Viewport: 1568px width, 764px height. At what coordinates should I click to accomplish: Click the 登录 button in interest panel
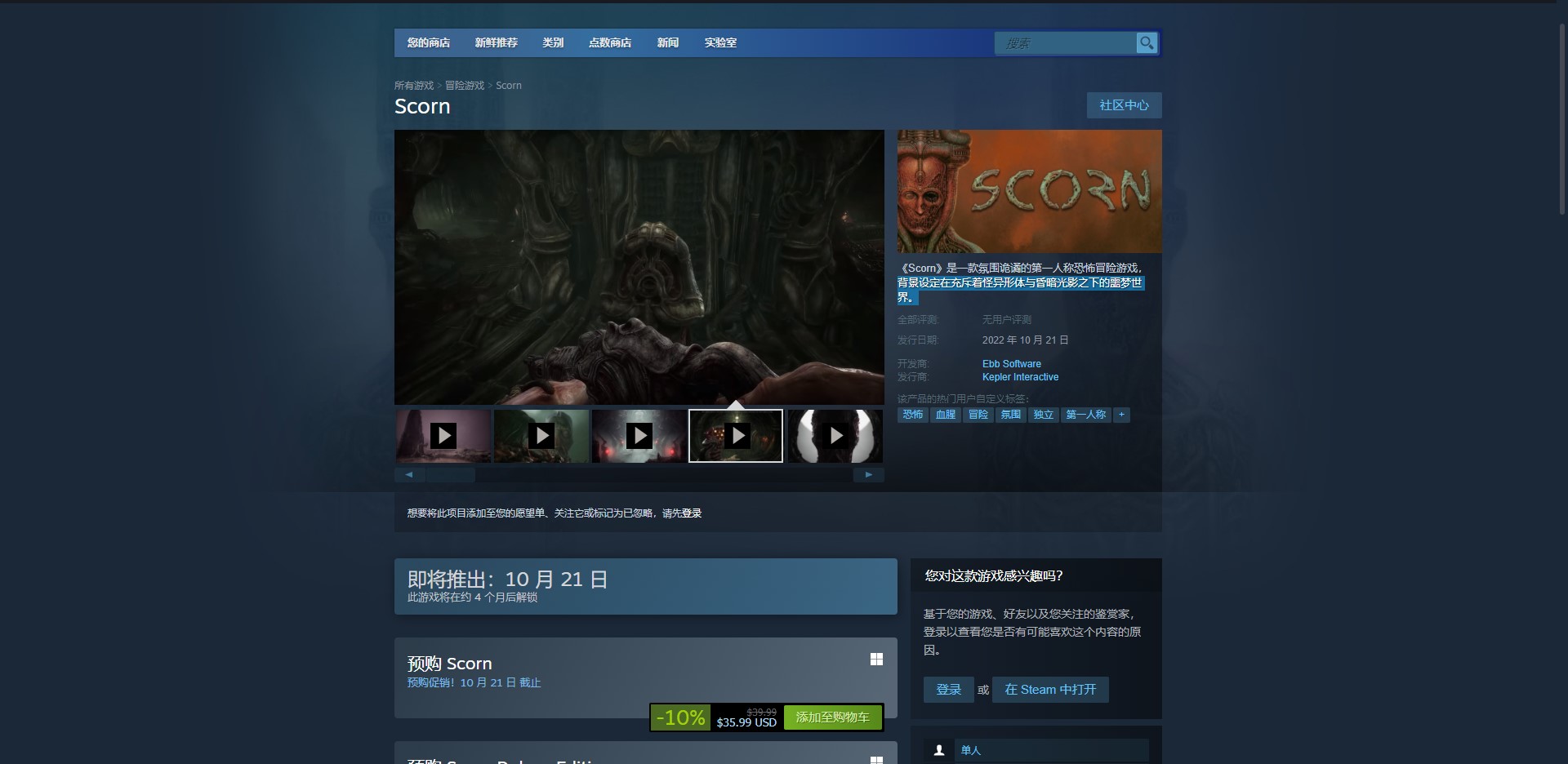click(948, 690)
